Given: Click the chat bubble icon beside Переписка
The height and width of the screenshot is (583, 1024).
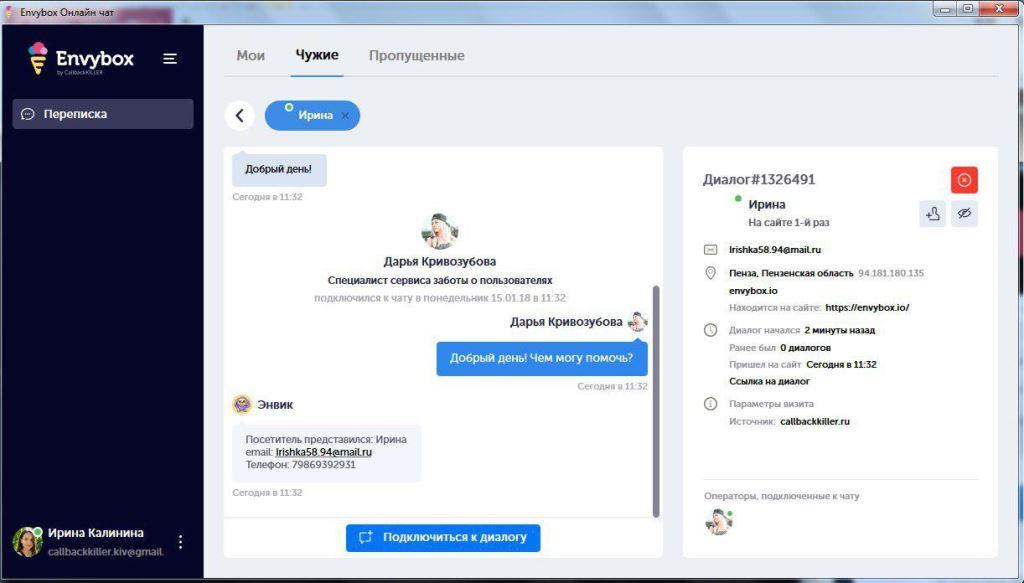Looking at the screenshot, I should click(x=27, y=114).
